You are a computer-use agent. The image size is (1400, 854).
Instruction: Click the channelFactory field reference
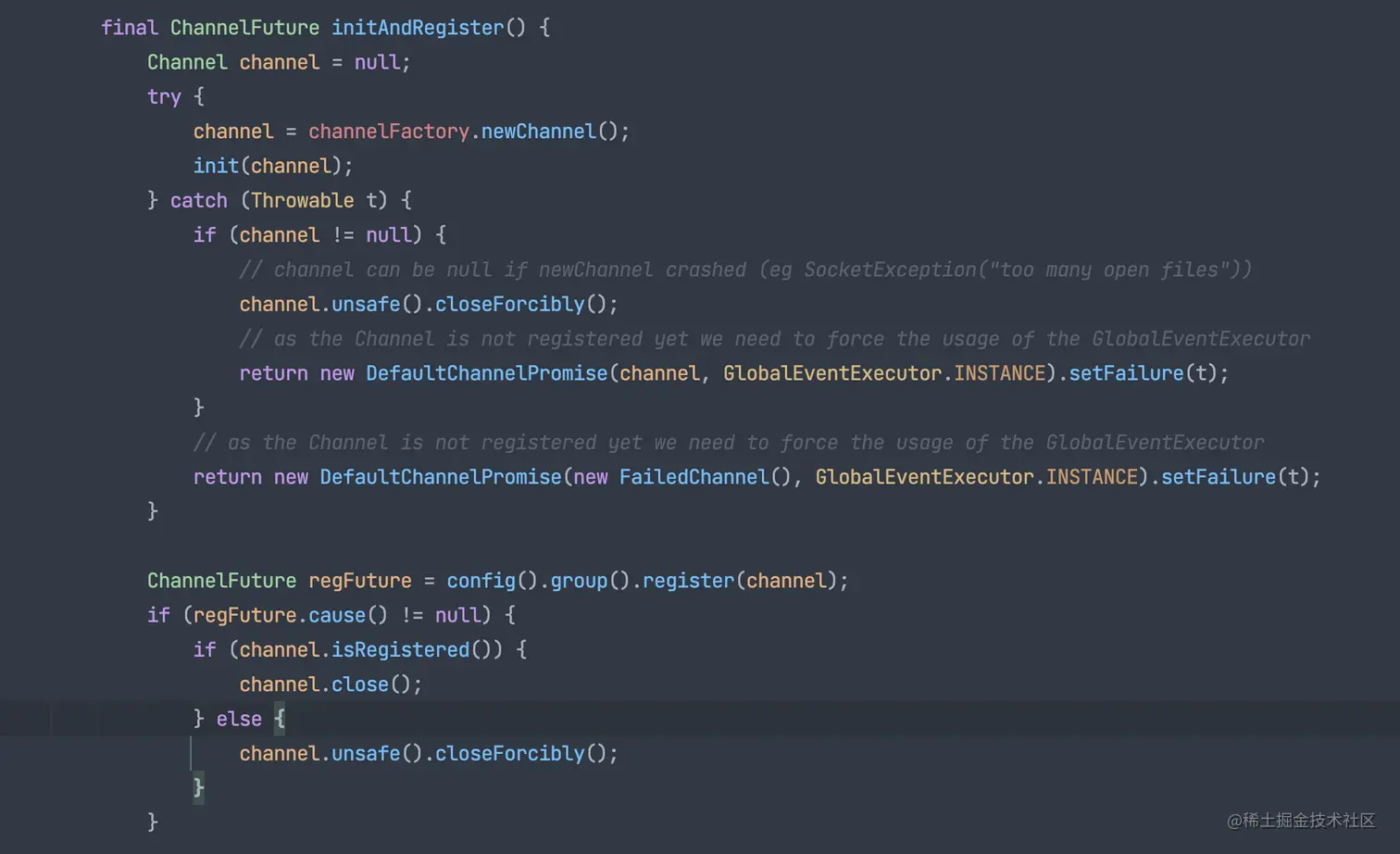[x=389, y=132]
